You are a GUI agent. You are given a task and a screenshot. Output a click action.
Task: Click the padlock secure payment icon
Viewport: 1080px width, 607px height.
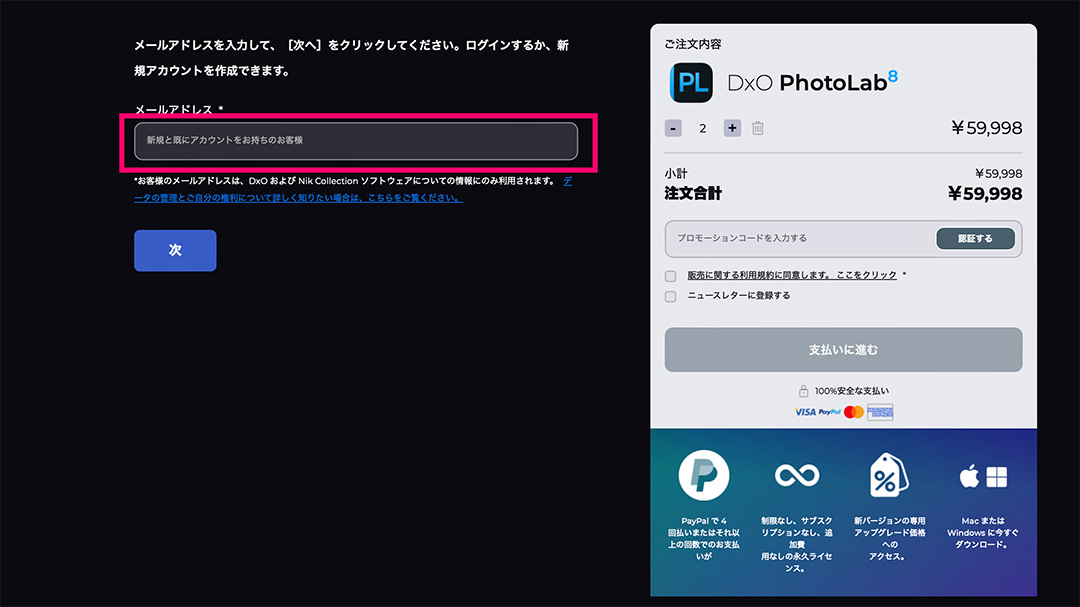pyautogui.click(x=803, y=391)
